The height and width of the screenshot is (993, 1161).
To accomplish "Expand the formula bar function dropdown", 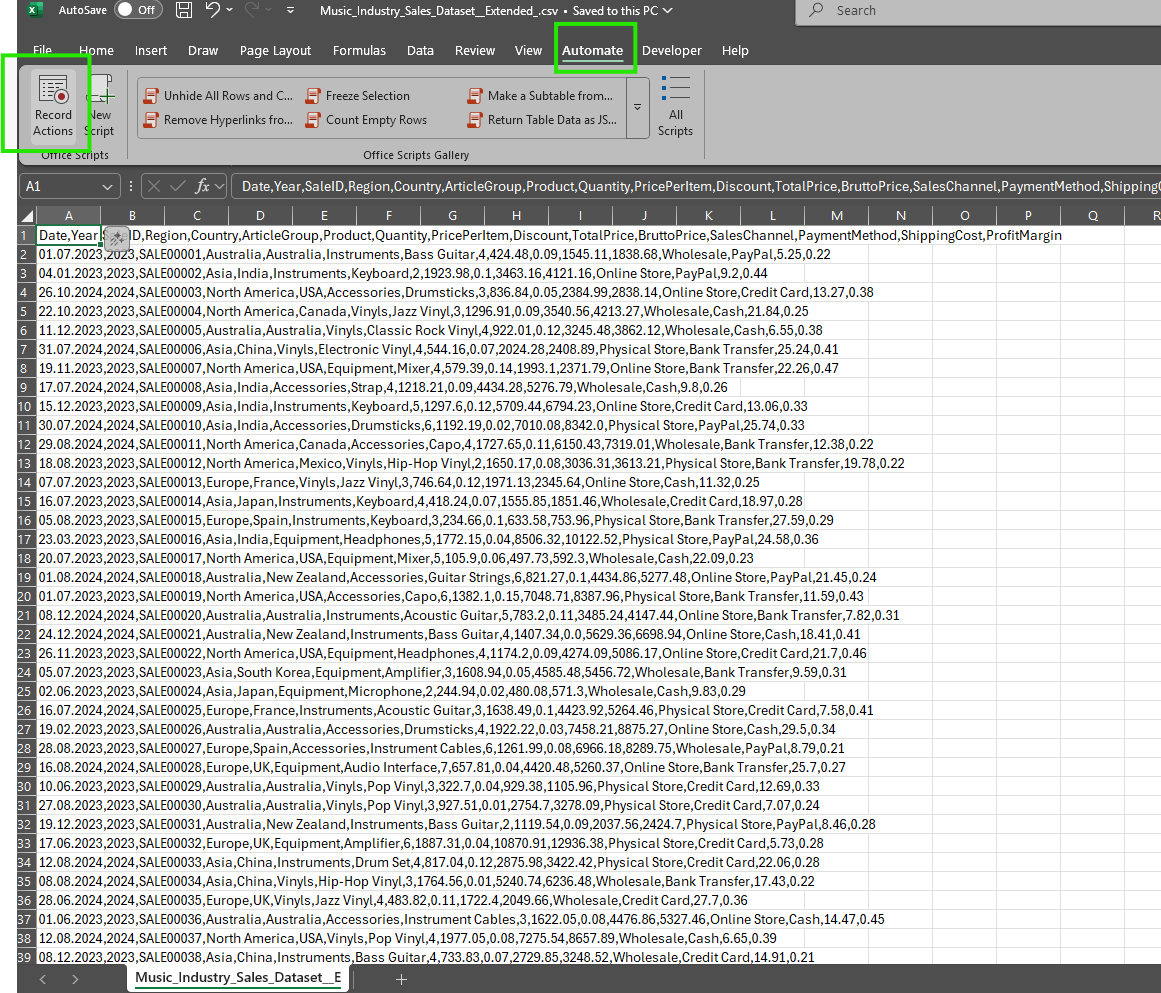I will click(x=220, y=187).
